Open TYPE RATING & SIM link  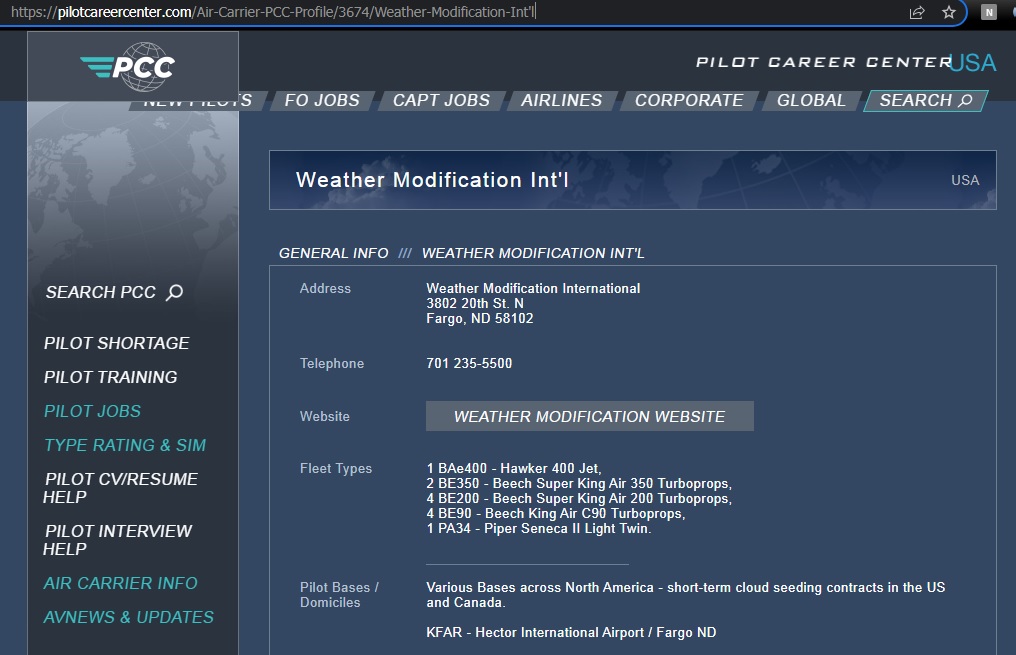tap(125, 445)
